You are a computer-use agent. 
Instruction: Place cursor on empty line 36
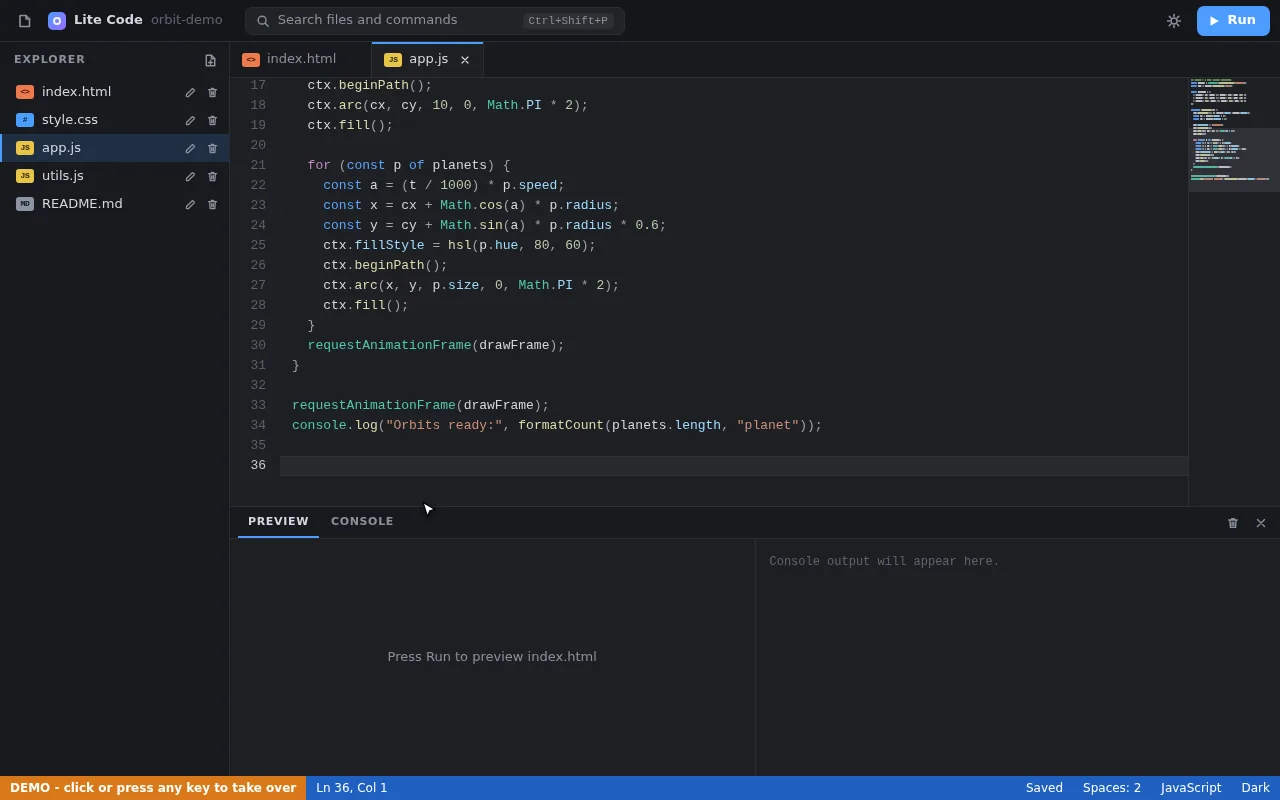click(734, 466)
